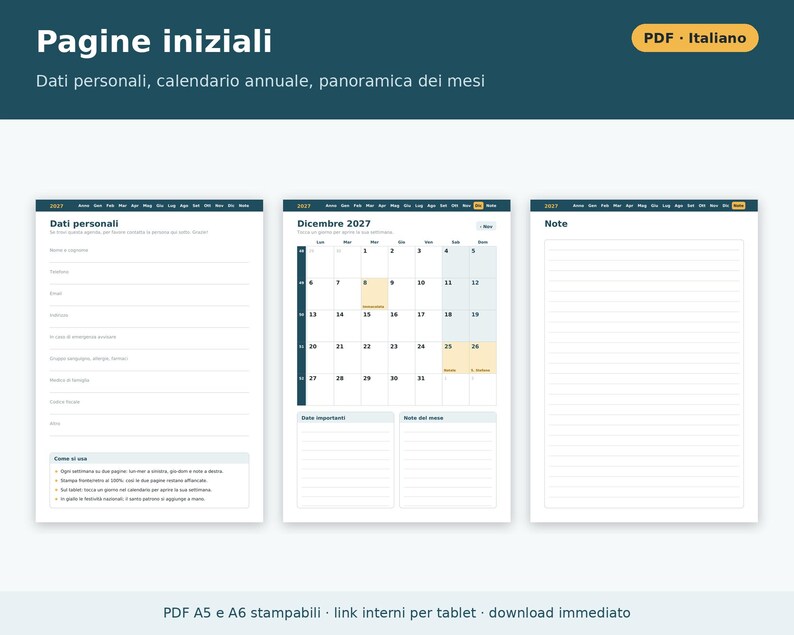The image size is (794, 635).
Task: Open day 26 S. Stefano in calendar
Action: 483,358
